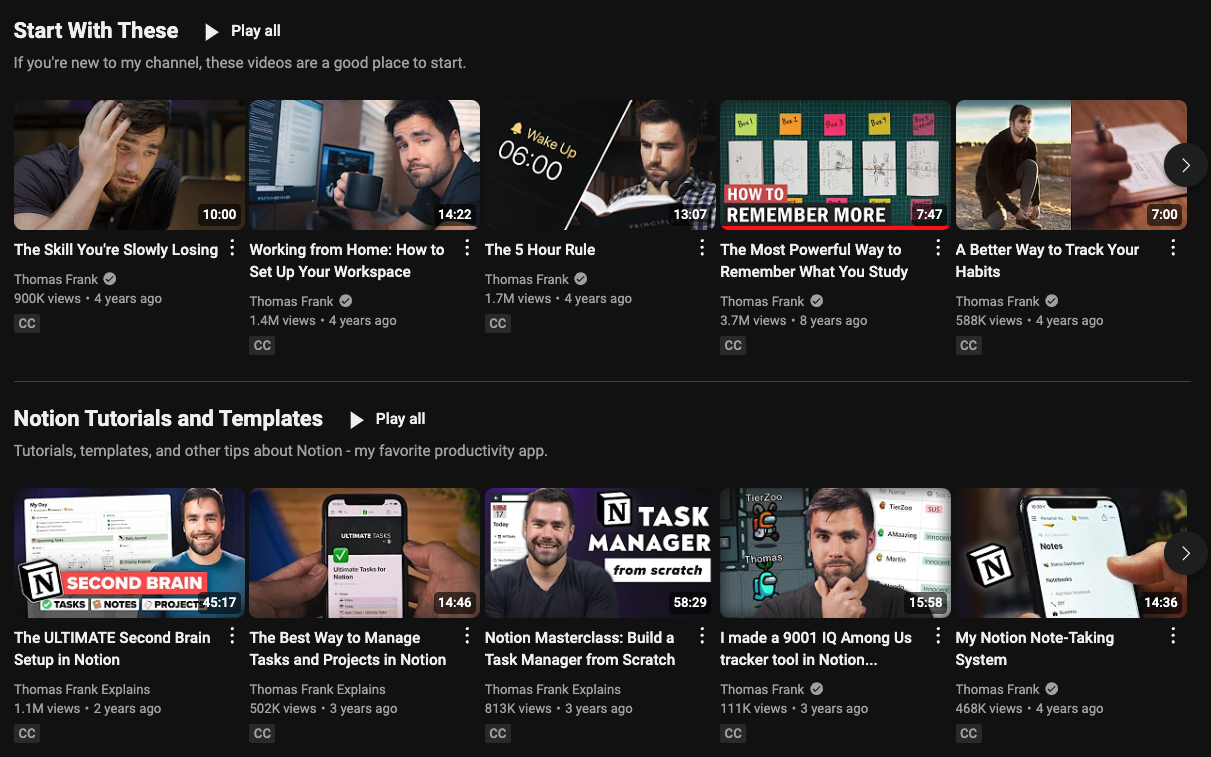Click the CC badge under The 5 Hour Rule
Viewport: 1211px width, 757px height.
[497, 323]
